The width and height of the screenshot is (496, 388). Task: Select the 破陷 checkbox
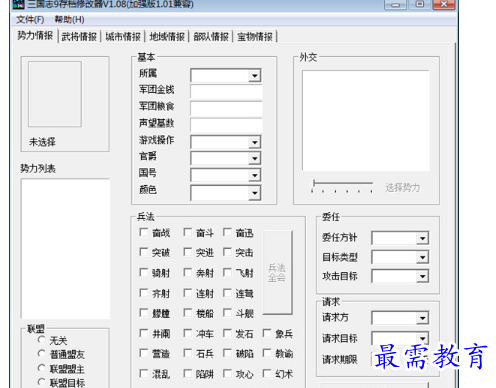pos(227,353)
